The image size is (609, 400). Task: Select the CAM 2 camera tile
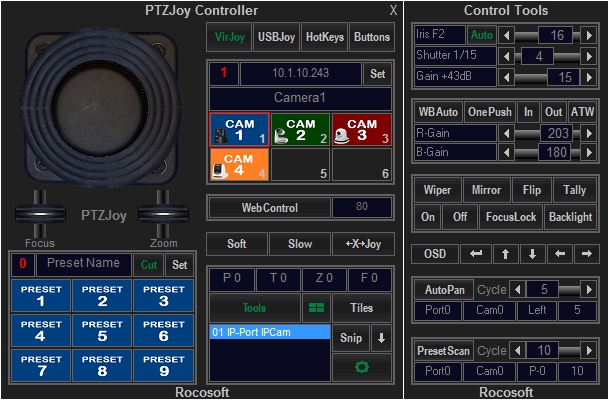(x=301, y=130)
